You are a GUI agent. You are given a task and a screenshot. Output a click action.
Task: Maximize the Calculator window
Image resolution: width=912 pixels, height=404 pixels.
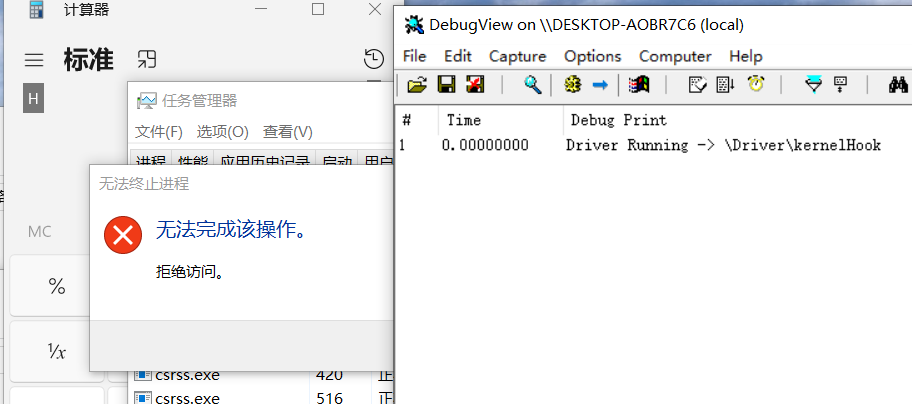pos(318,9)
